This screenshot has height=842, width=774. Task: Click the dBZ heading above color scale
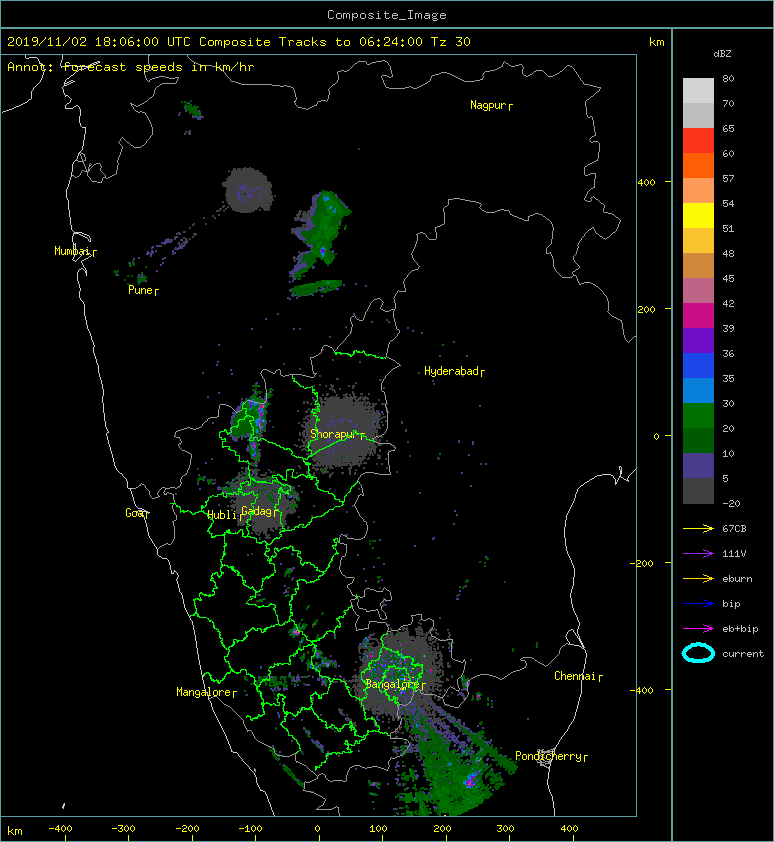click(722, 54)
